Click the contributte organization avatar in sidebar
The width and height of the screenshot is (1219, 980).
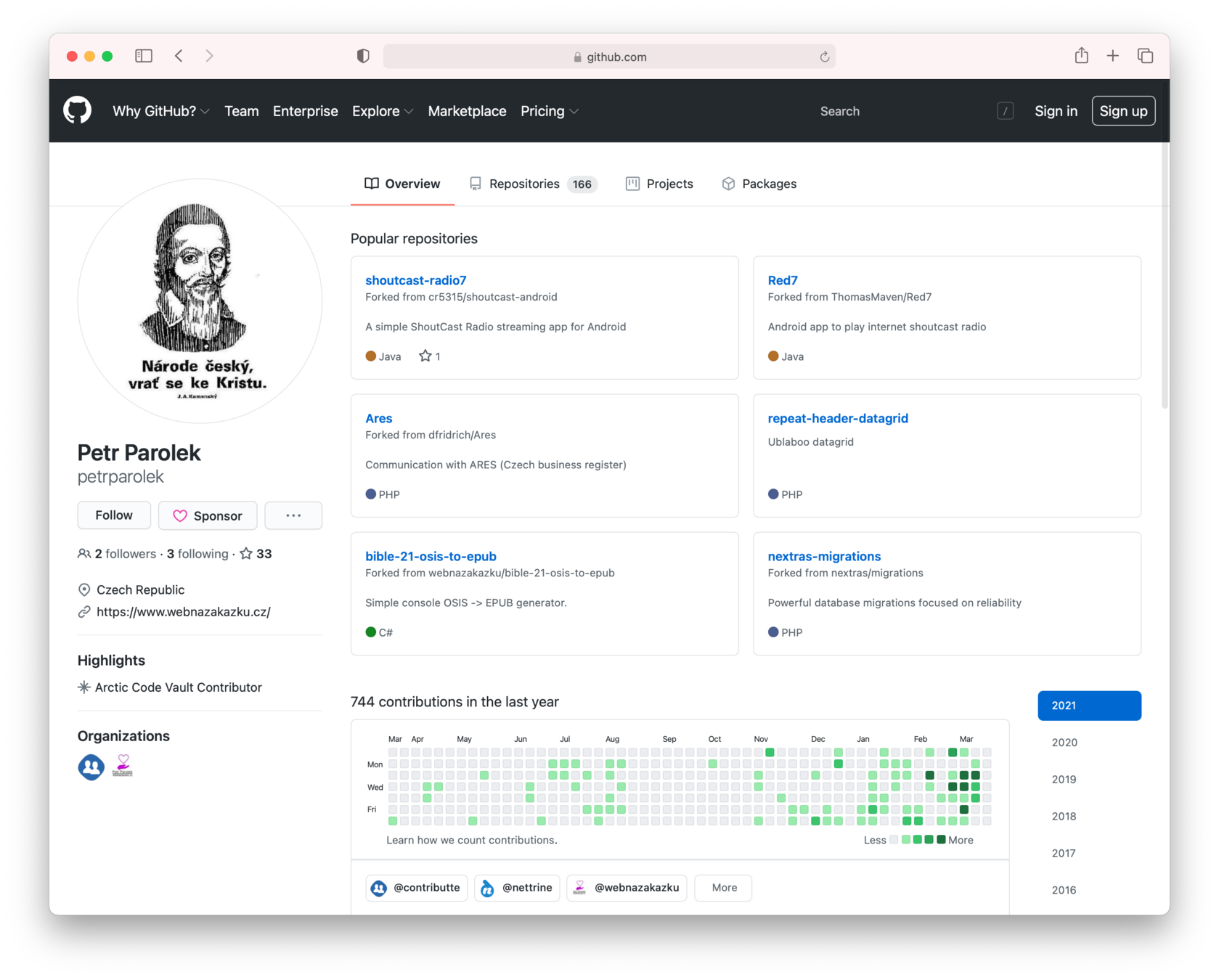click(x=91, y=767)
